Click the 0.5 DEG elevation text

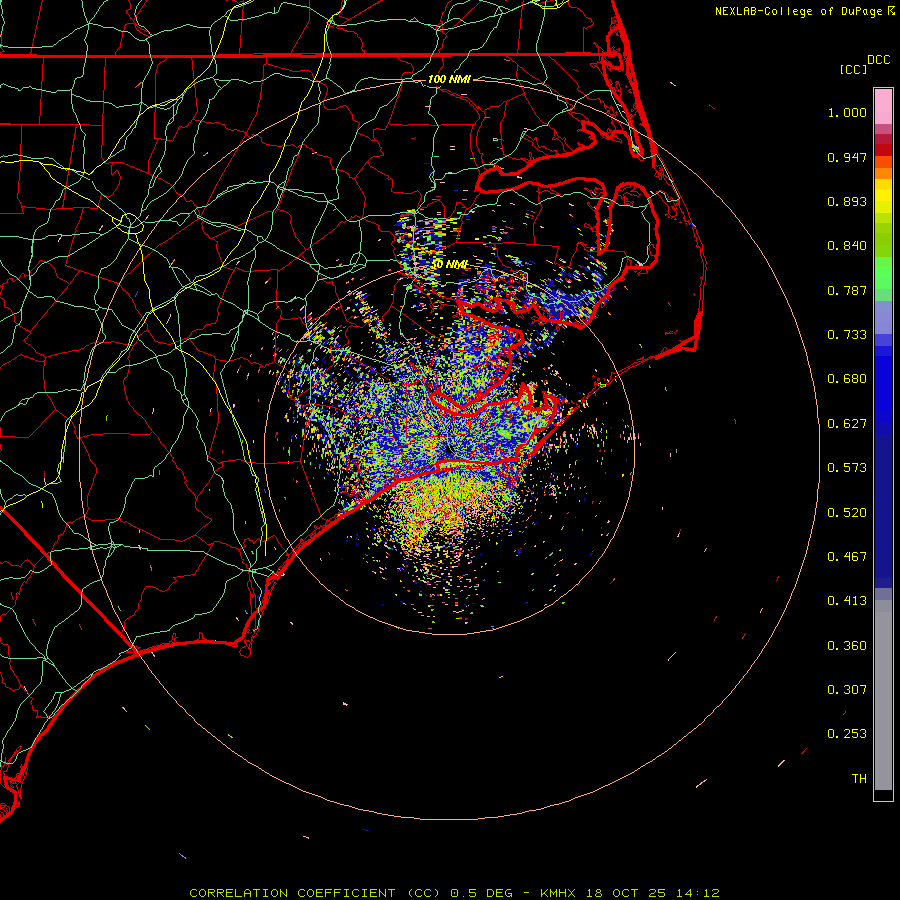[481, 893]
